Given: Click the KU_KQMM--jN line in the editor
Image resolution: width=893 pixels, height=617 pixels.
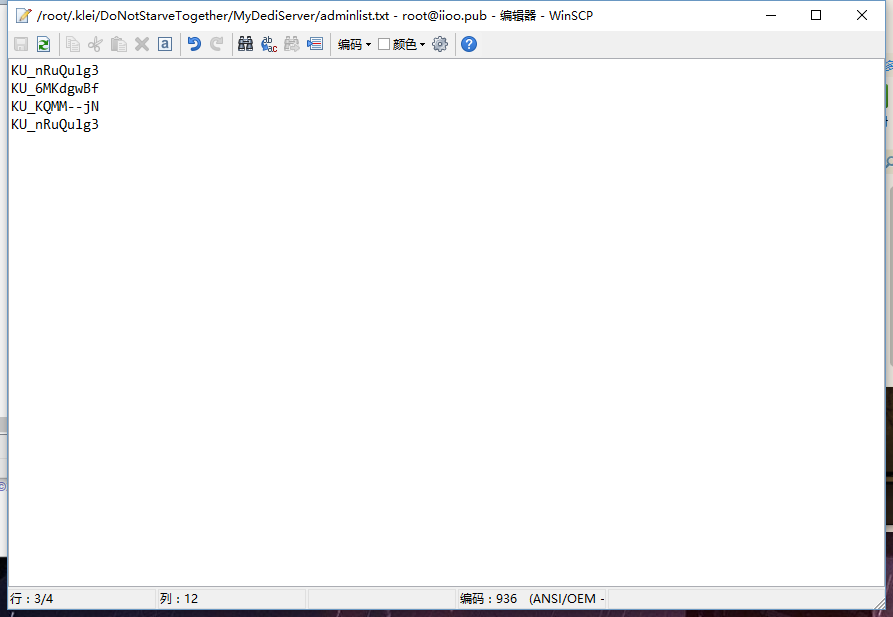Looking at the screenshot, I should [x=55, y=106].
